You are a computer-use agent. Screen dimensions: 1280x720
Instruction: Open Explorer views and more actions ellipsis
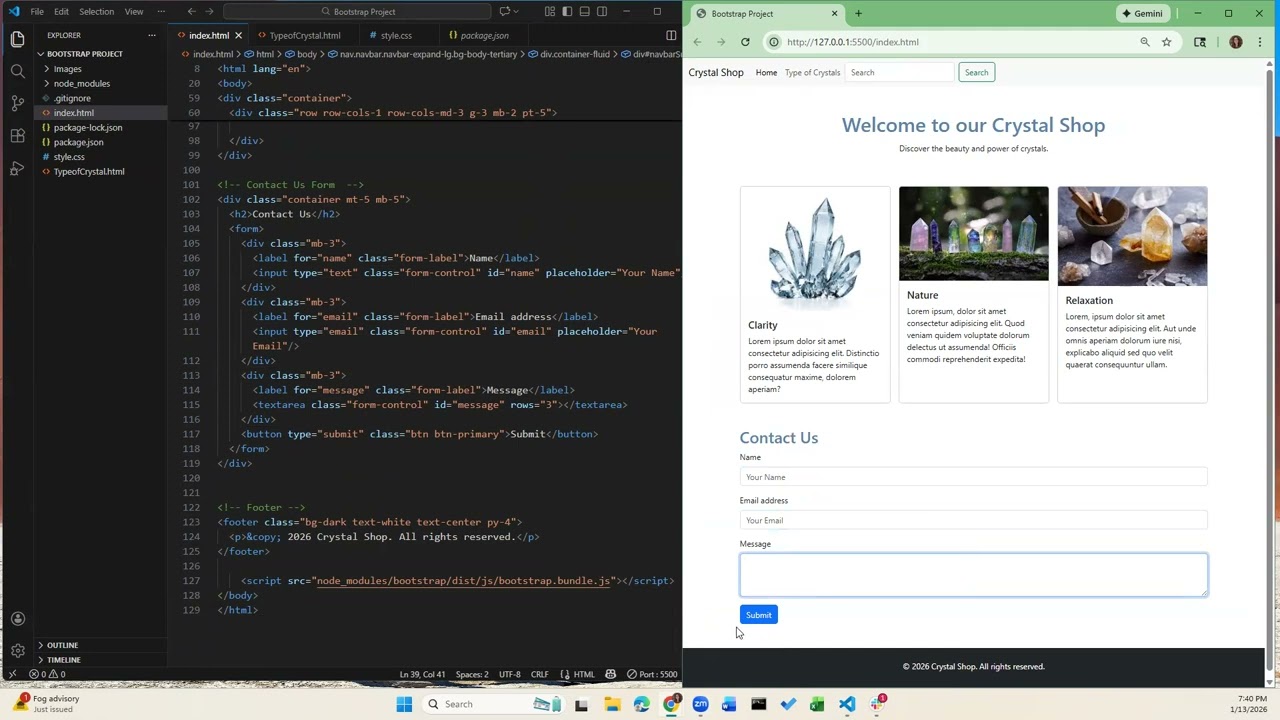point(152,35)
